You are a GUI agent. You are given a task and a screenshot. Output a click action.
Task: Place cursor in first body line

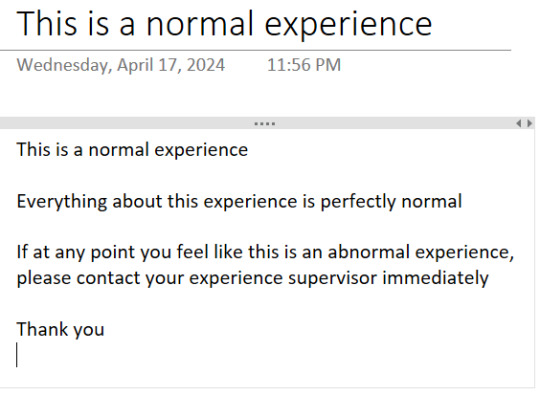point(132,150)
